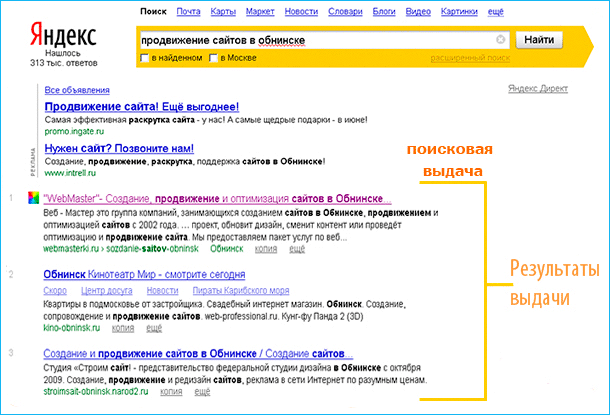This screenshot has height=415, width=610.
Task: Click the webmasterki.ru result URL
Action: click(x=121, y=249)
